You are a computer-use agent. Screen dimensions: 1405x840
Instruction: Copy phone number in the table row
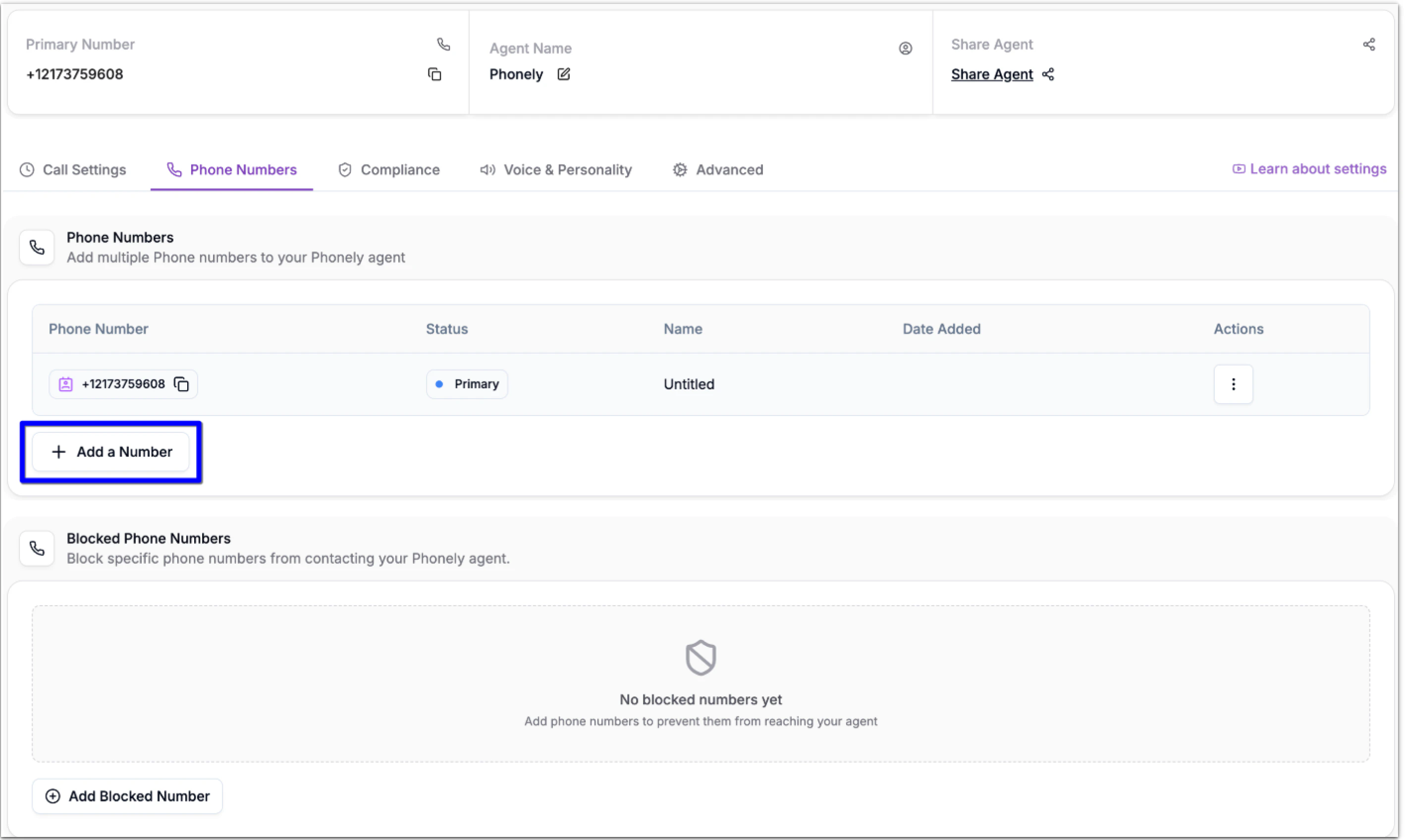(181, 384)
